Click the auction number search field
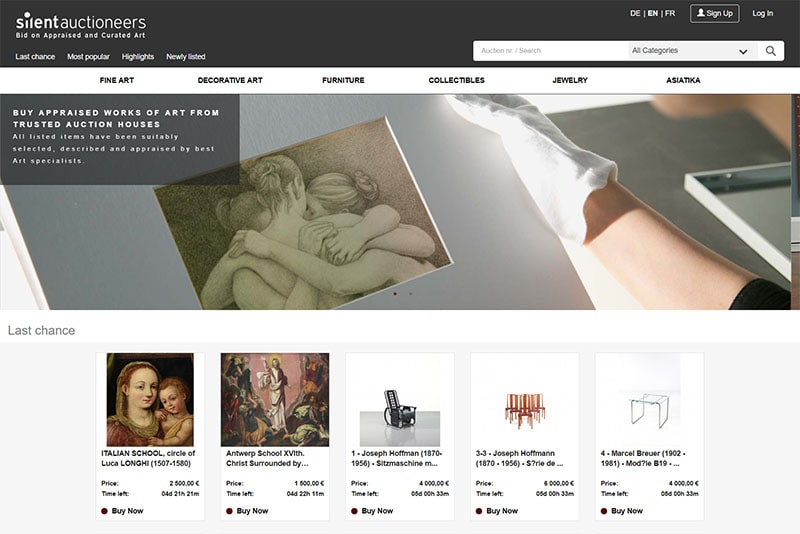Viewport: 800px width, 534px height. click(x=551, y=50)
